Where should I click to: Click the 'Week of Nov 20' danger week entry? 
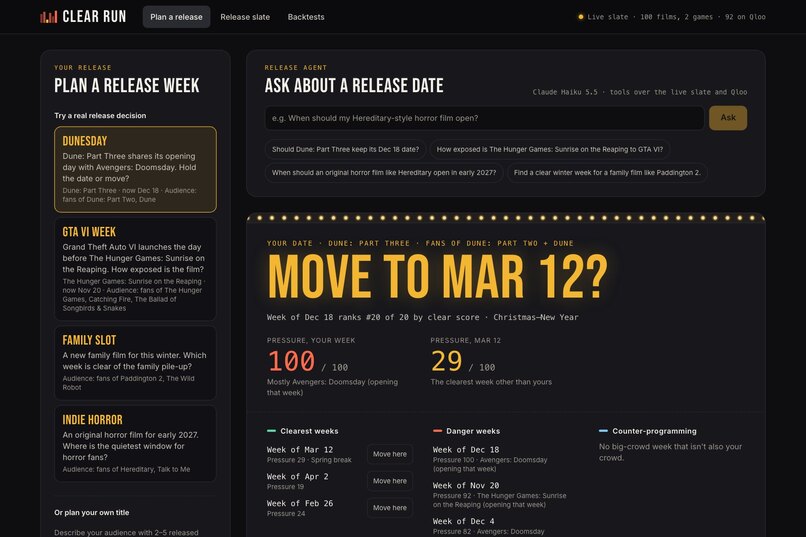[x=466, y=486]
